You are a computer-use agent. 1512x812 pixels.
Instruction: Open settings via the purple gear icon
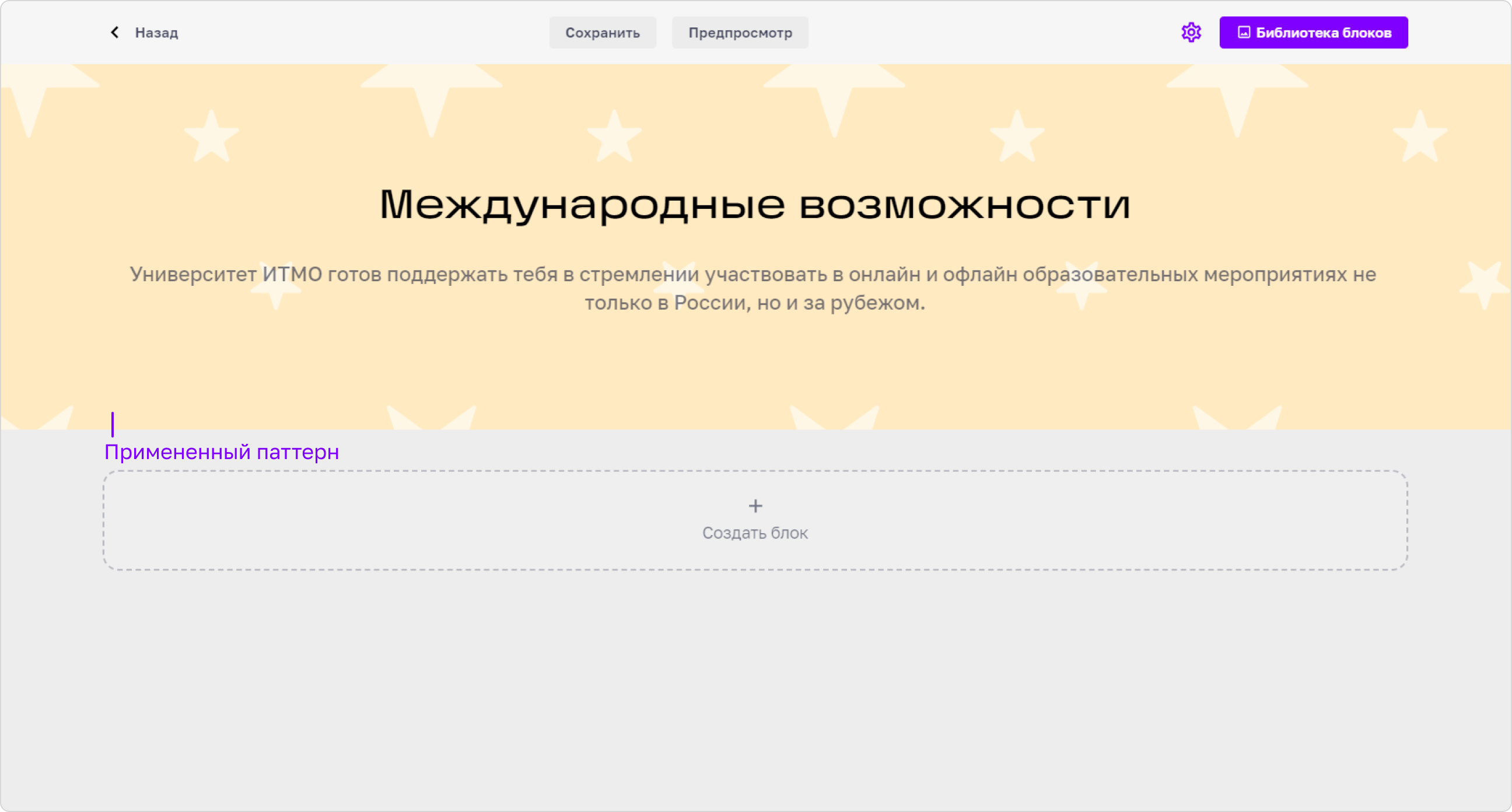click(1191, 32)
